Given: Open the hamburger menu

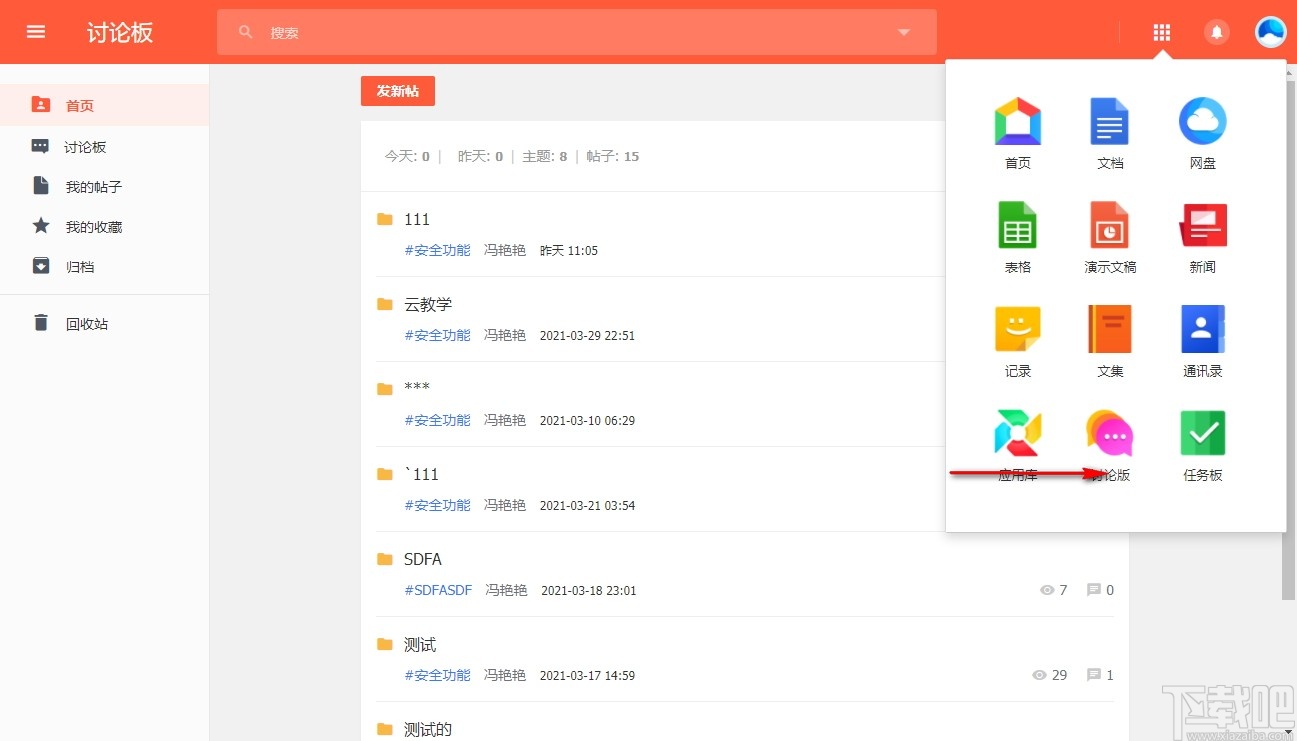Looking at the screenshot, I should point(36,32).
